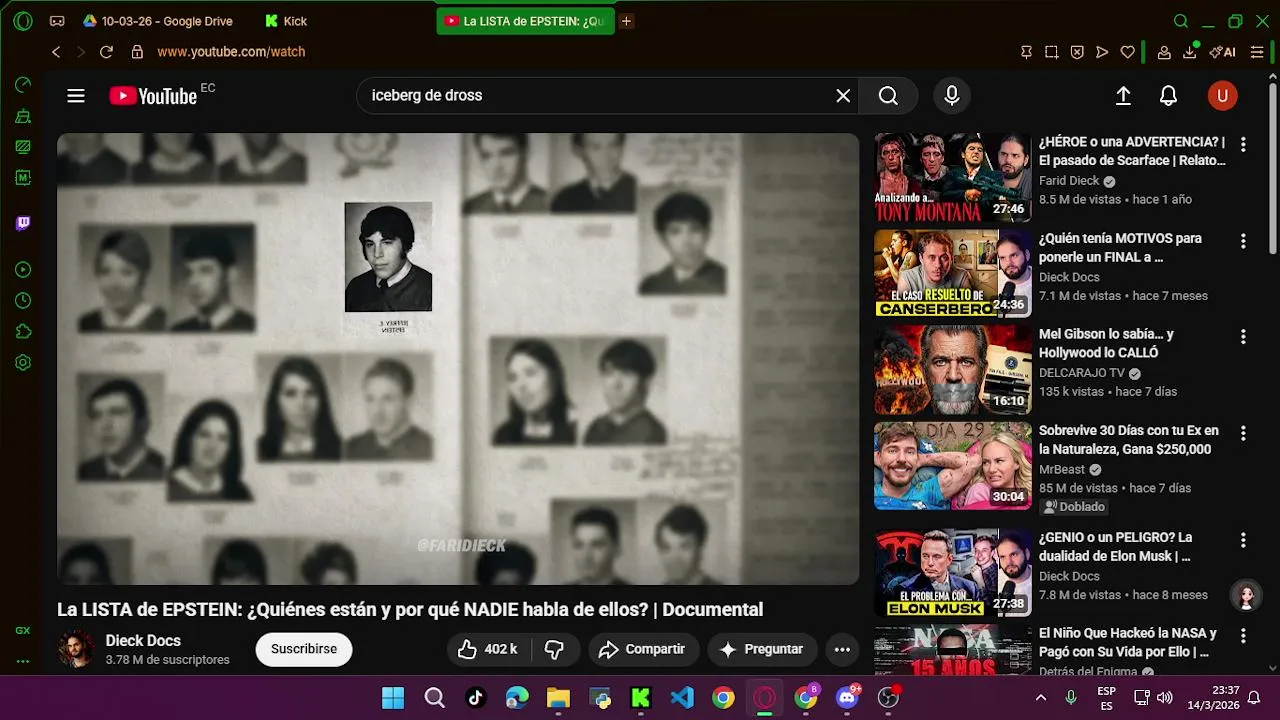Open the Farid Dieck channel link
Viewport: 1280px width, 720px height.
point(1069,181)
